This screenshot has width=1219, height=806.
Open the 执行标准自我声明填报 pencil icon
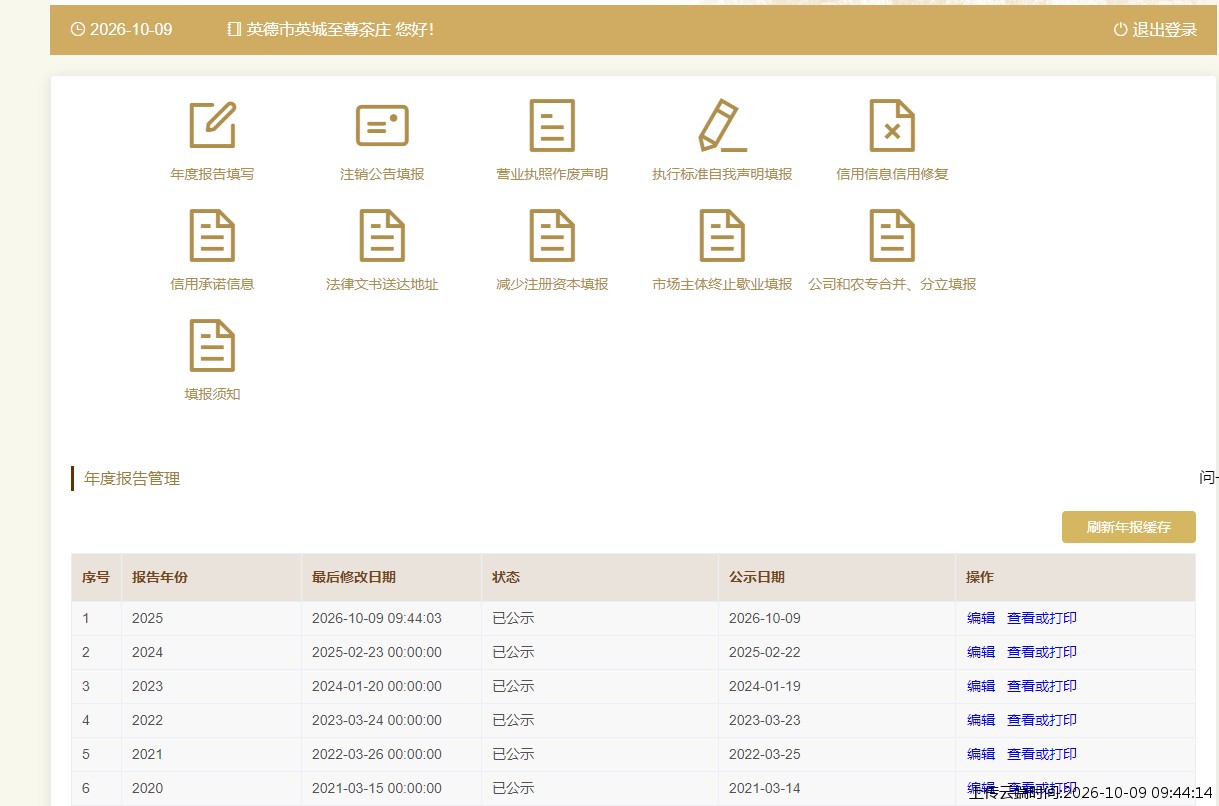pyautogui.click(x=722, y=125)
